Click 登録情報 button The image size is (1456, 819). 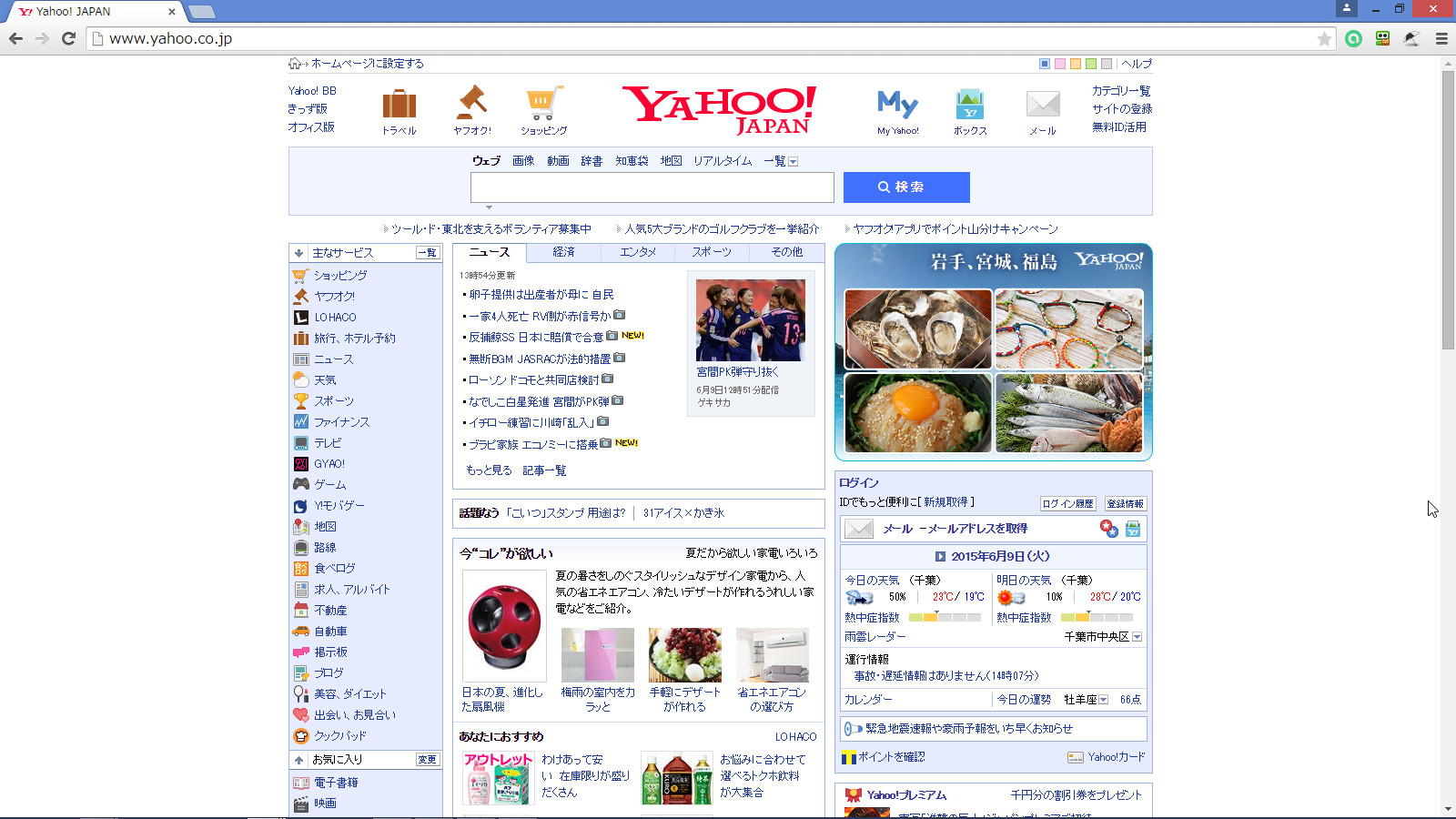click(1126, 504)
